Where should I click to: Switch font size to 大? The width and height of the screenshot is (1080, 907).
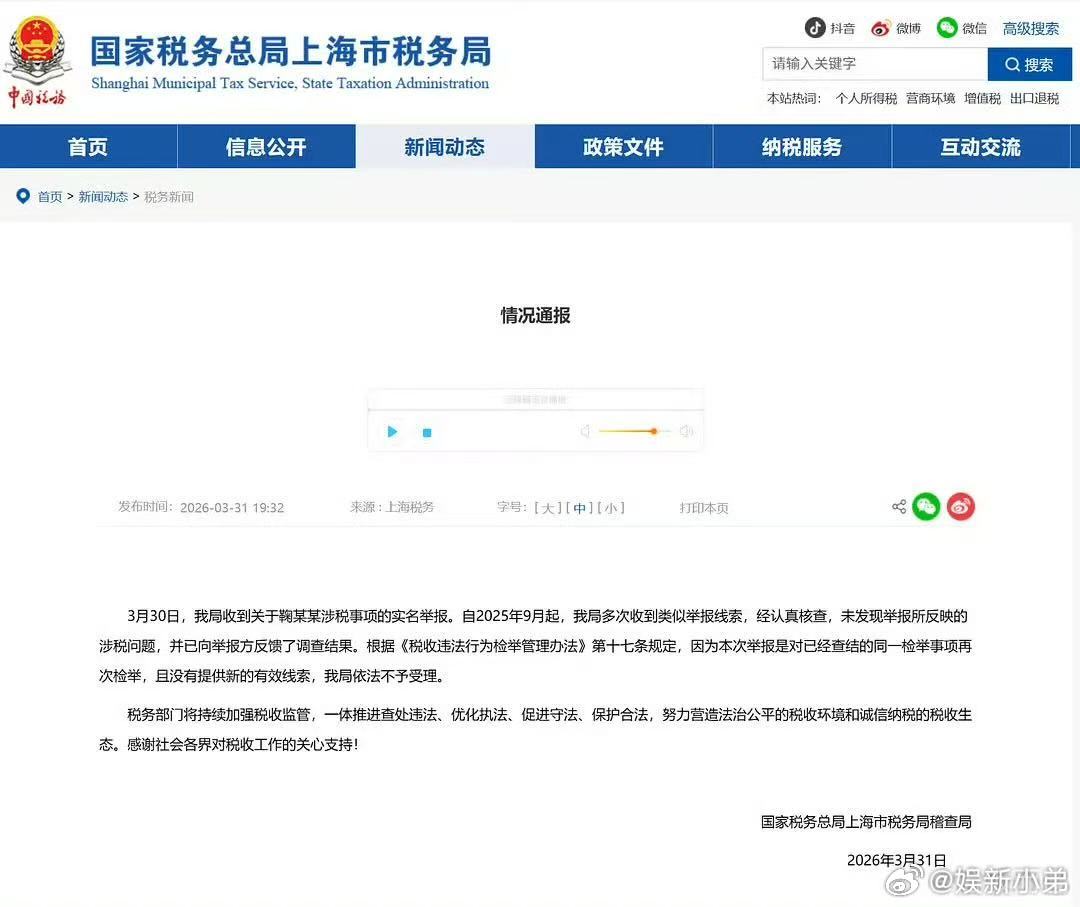547,508
